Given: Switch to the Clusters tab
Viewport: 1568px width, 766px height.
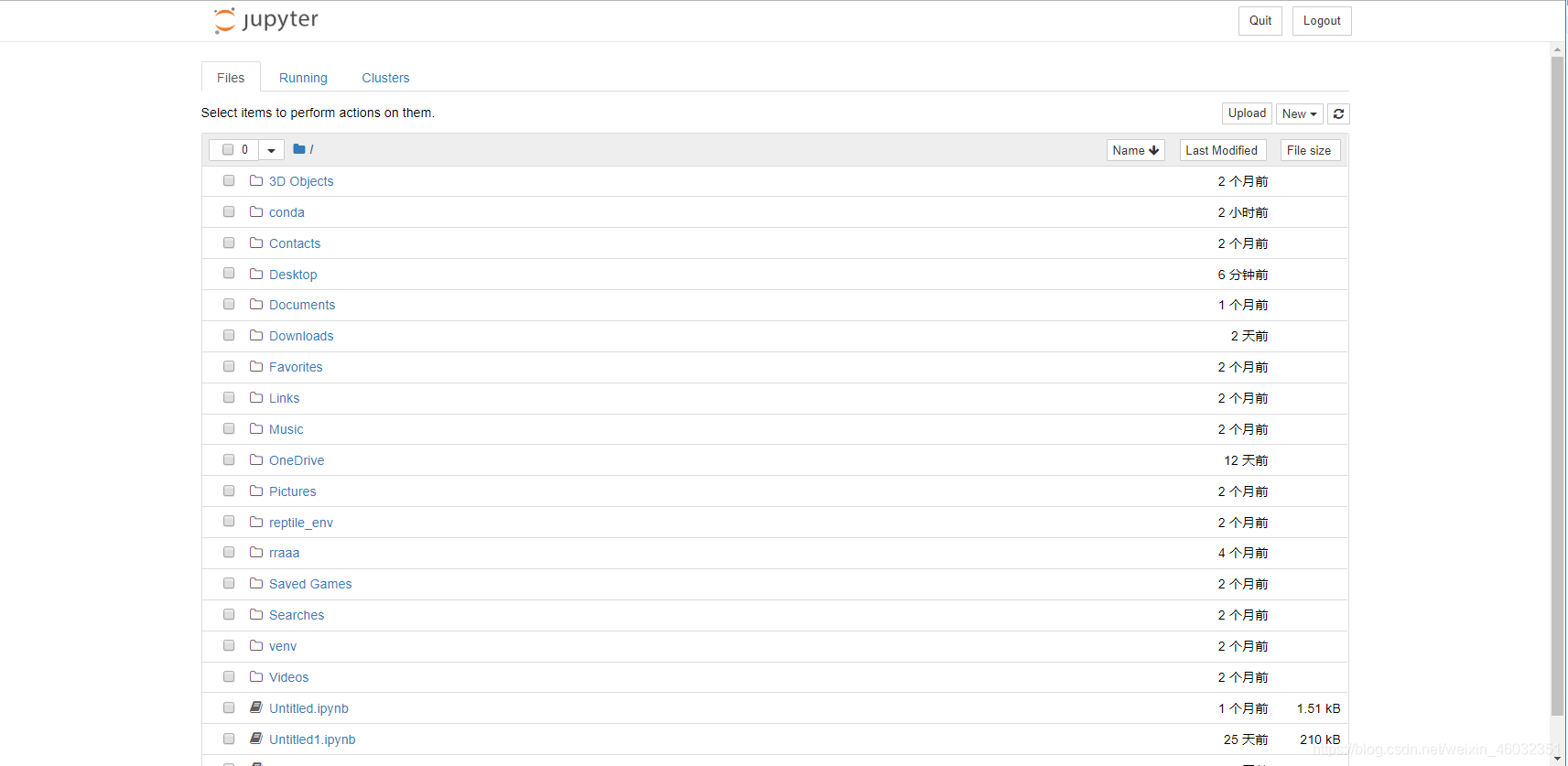Looking at the screenshot, I should (385, 78).
